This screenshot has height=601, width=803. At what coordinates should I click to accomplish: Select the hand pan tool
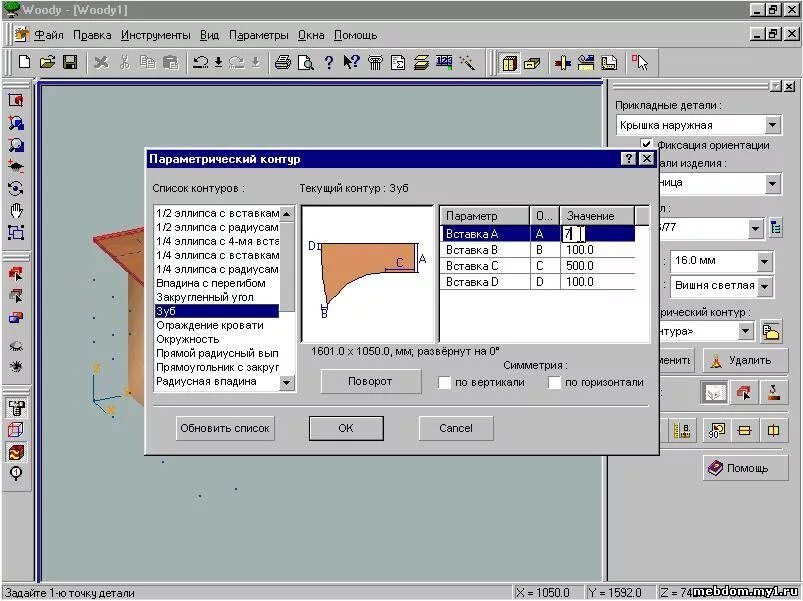[x=16, y=210]
